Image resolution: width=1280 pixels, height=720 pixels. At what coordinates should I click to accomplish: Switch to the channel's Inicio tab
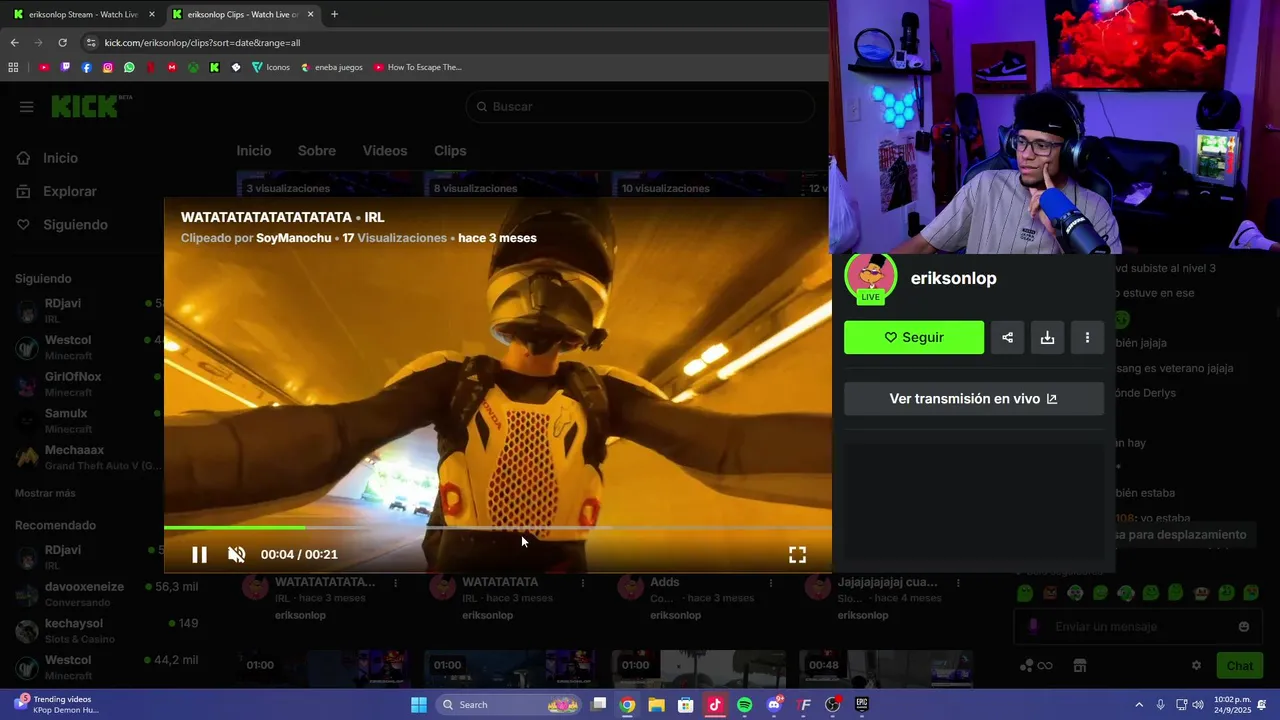254,150
